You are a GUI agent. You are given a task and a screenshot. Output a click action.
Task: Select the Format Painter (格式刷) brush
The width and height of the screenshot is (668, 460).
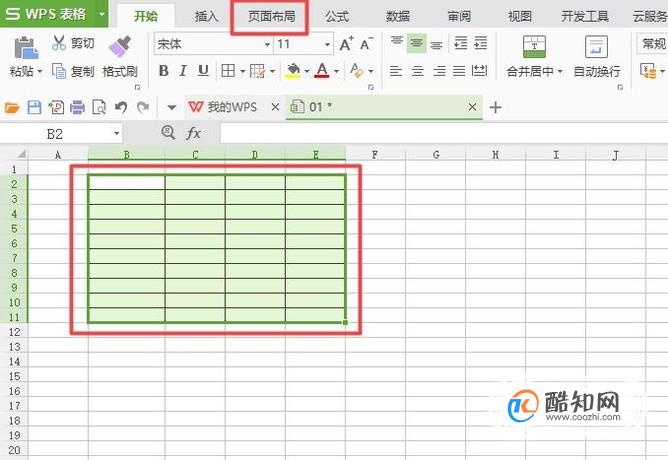(x=120, y=46)
